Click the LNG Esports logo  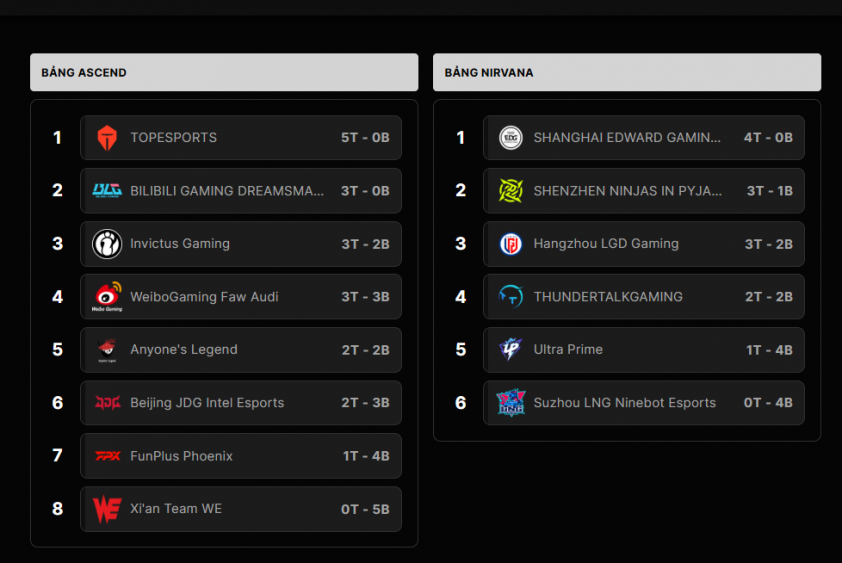click(511, 402)
